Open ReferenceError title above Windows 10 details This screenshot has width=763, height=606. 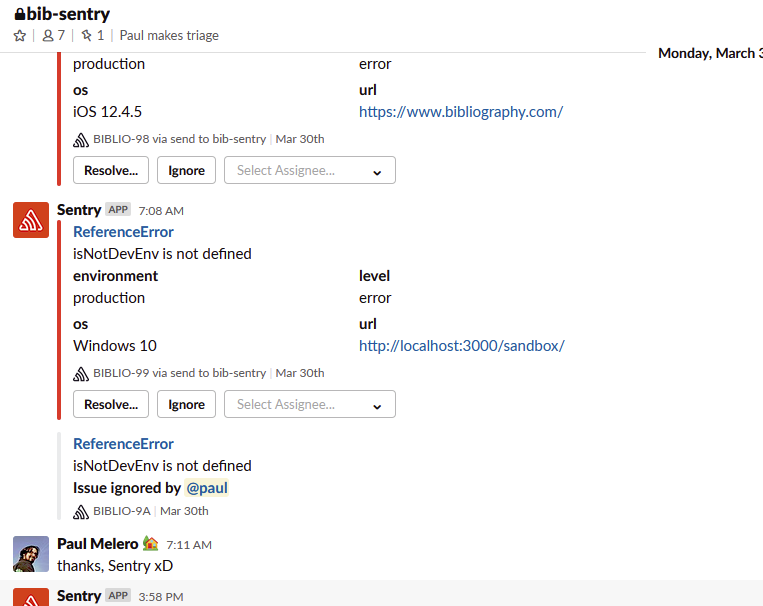[x=123, y=232]
